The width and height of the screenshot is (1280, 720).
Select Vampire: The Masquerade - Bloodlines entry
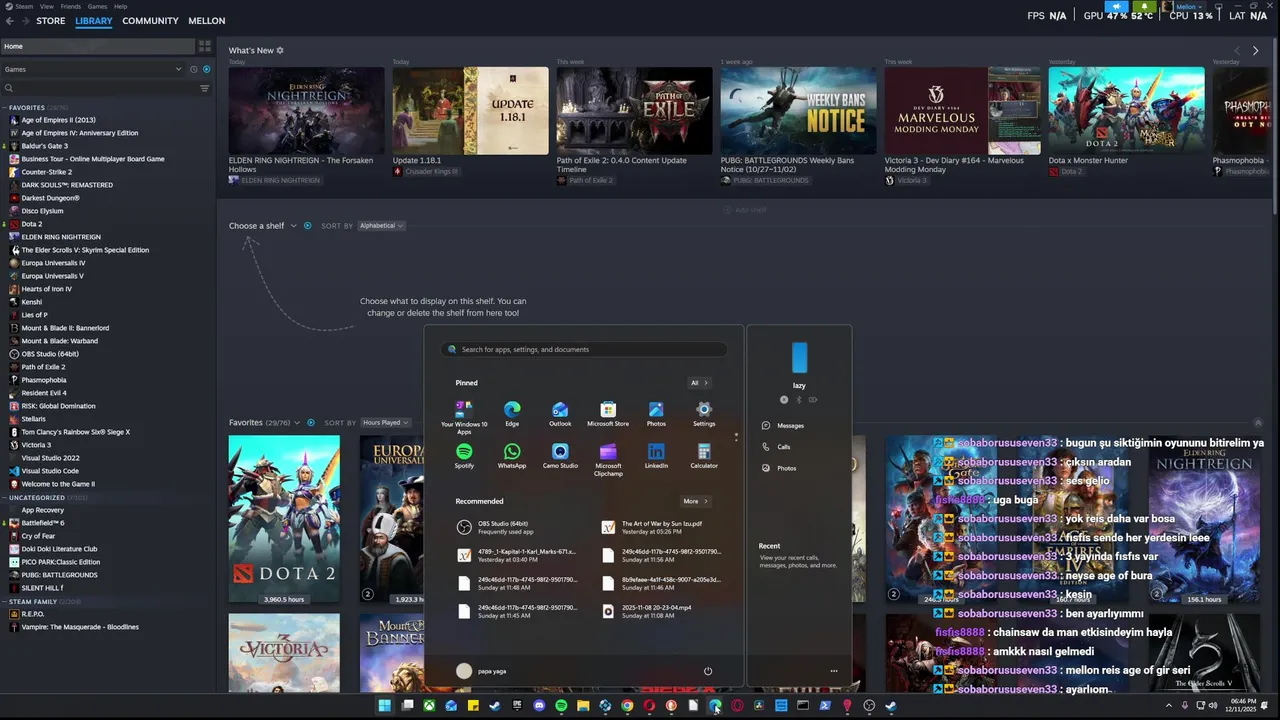coord(79,627)
